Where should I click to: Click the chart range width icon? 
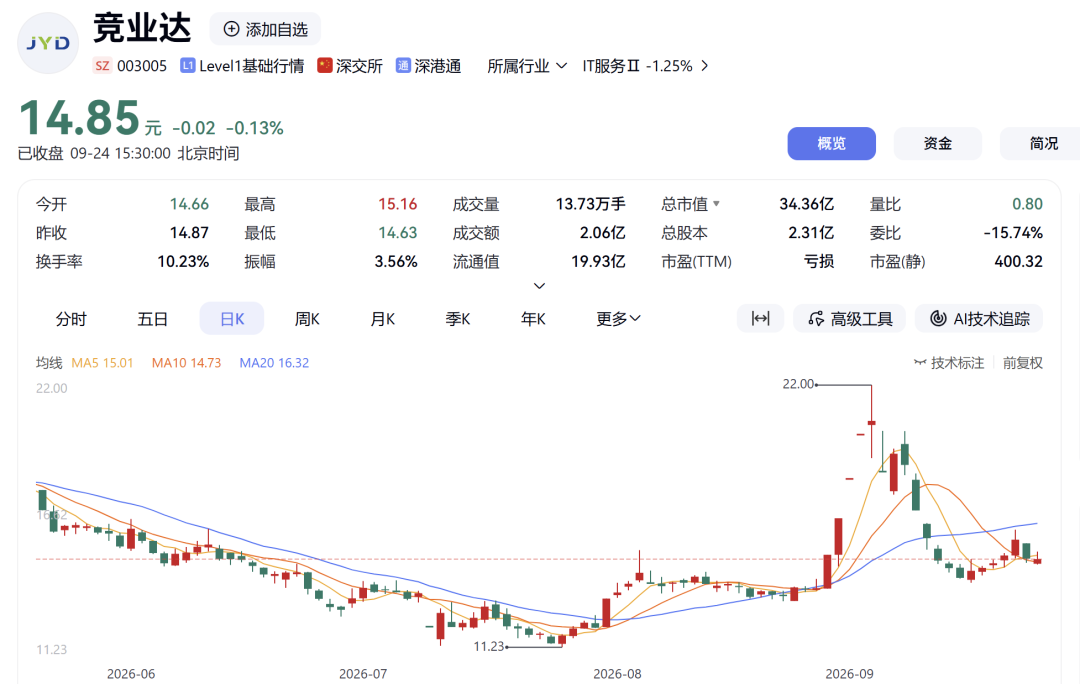(760, 318)
